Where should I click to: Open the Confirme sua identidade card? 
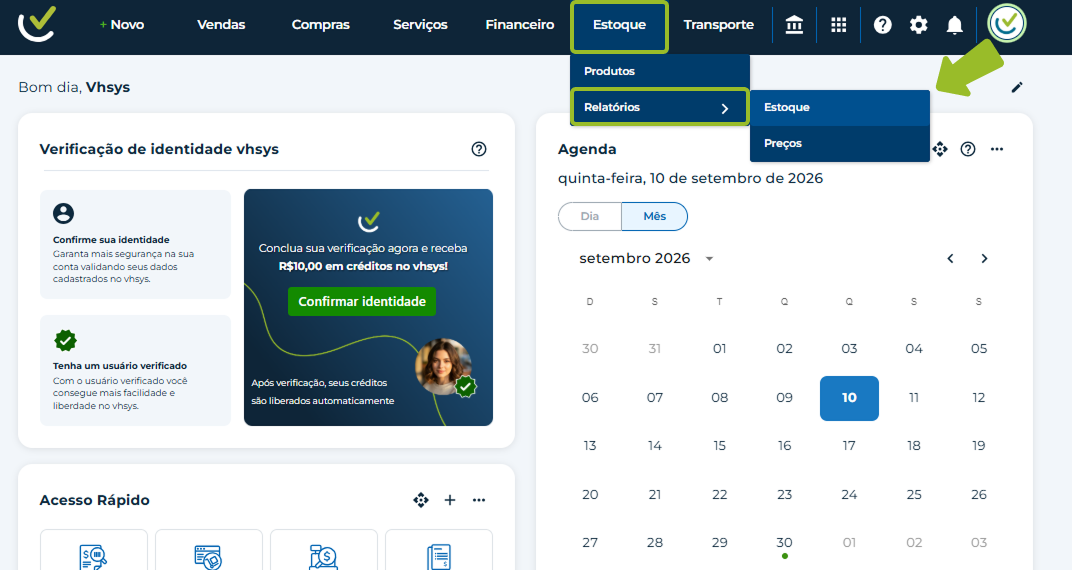135,244
